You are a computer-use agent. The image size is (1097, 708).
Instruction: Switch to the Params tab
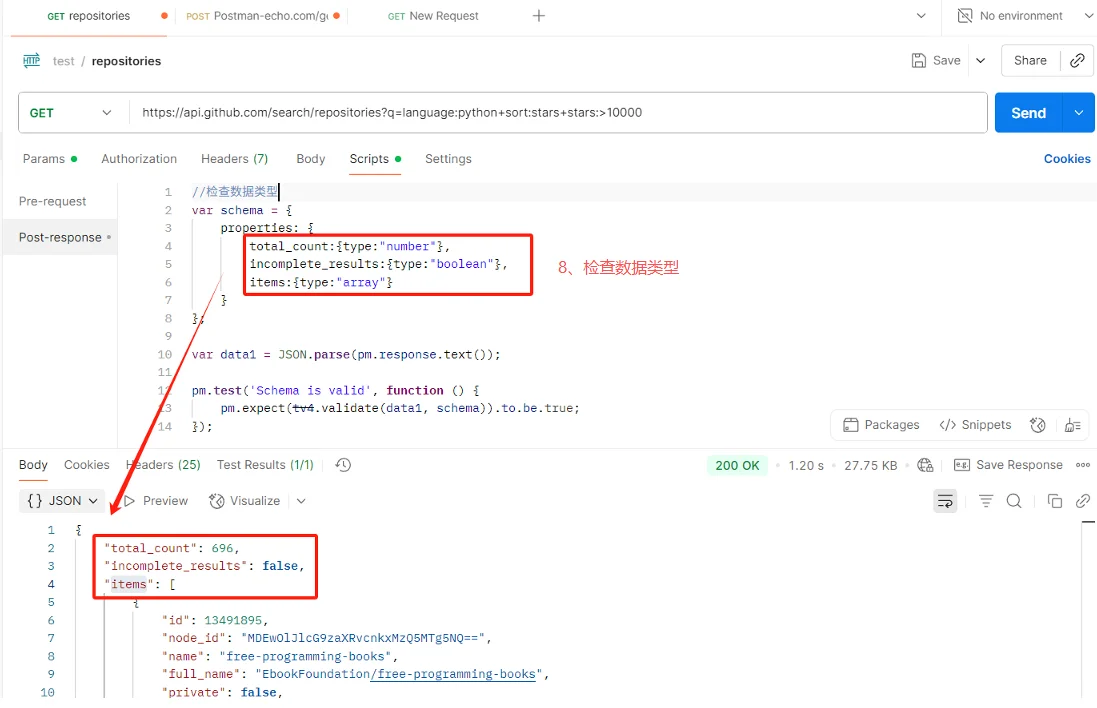pyautogui.click(x=50, y=159)
